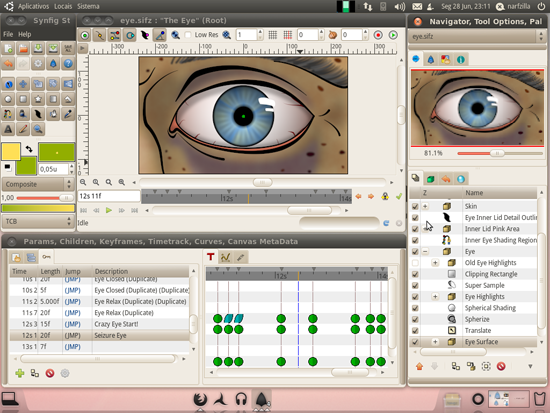The width and height of the screenshot is (550, 413).
Task: Uncheck Inner Lid Pink Area checkbox
Action: click(415, 229)
